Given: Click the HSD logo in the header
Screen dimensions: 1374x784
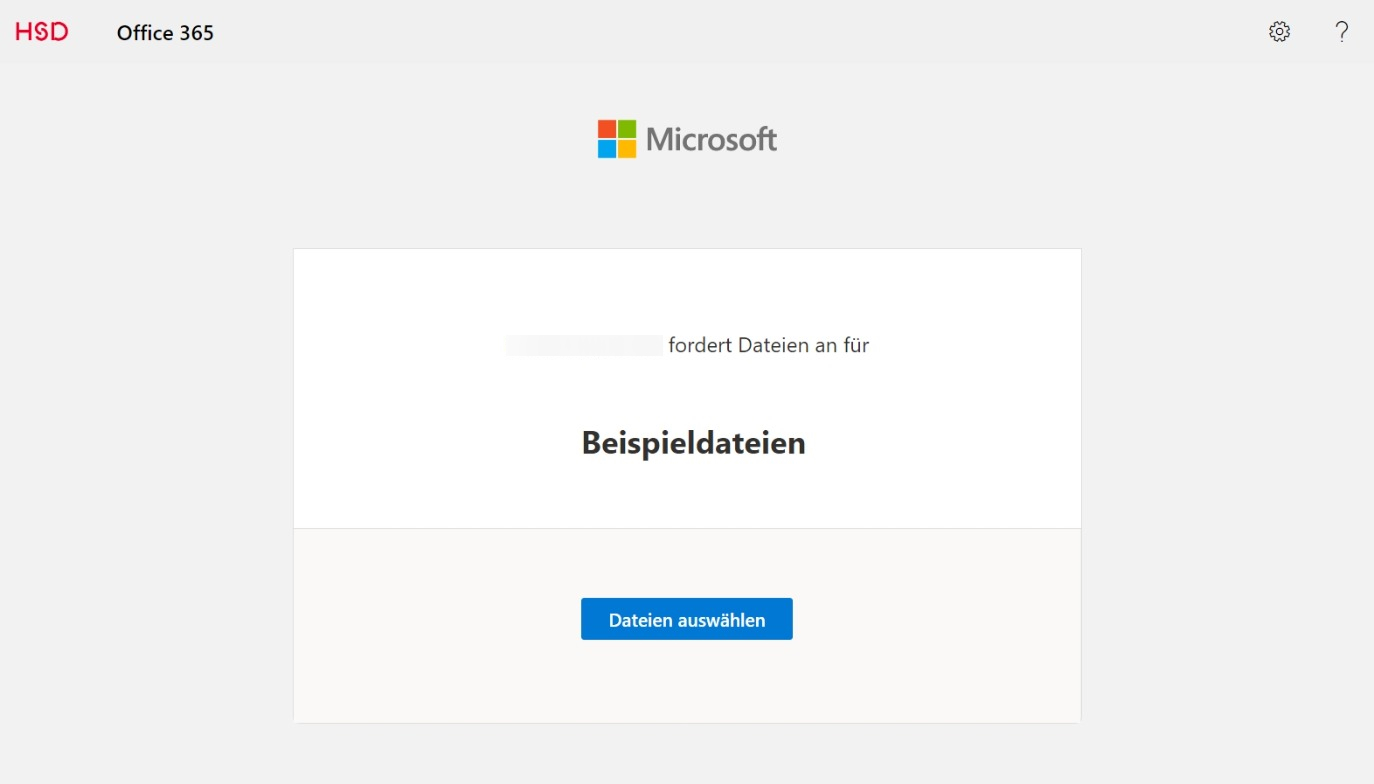Looking at the screenshot, I should coord(42,32).
